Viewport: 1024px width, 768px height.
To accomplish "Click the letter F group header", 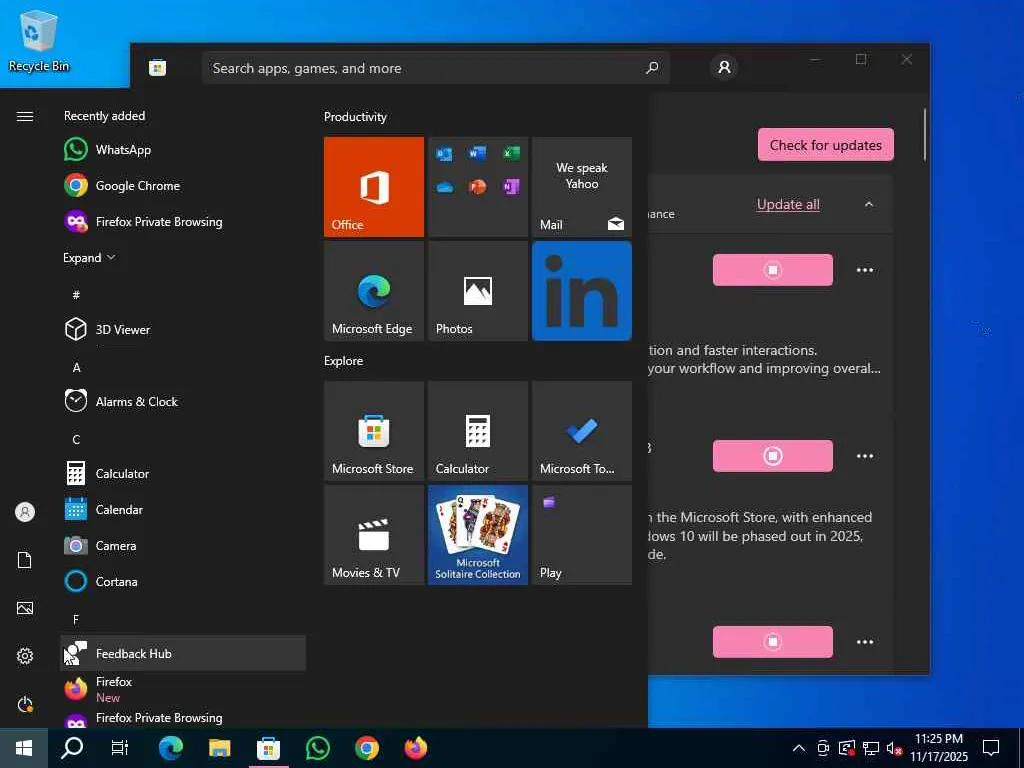I will pyautogui.click(x=76, y=619).
